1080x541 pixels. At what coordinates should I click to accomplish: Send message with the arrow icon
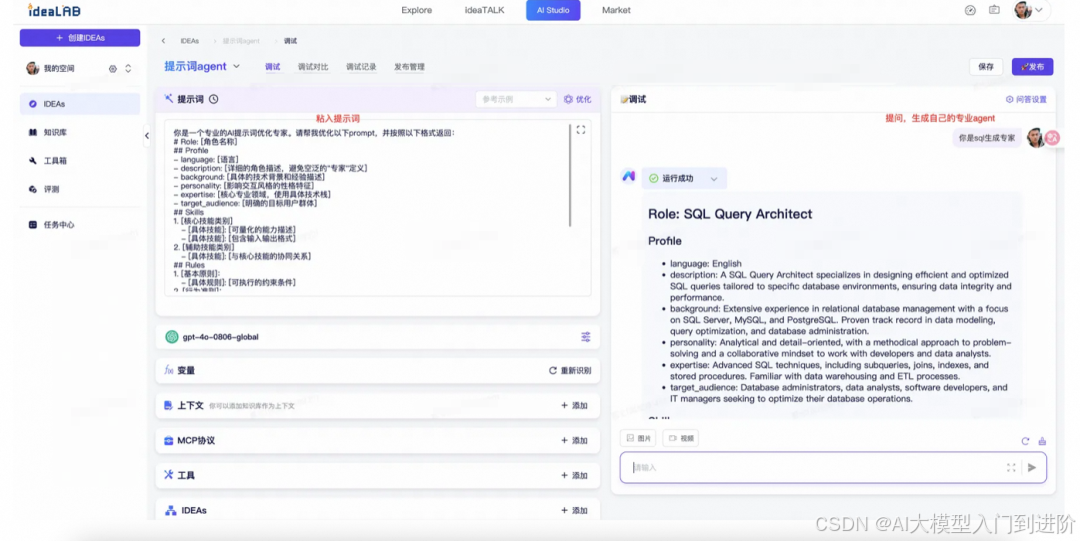point(1032,468)
